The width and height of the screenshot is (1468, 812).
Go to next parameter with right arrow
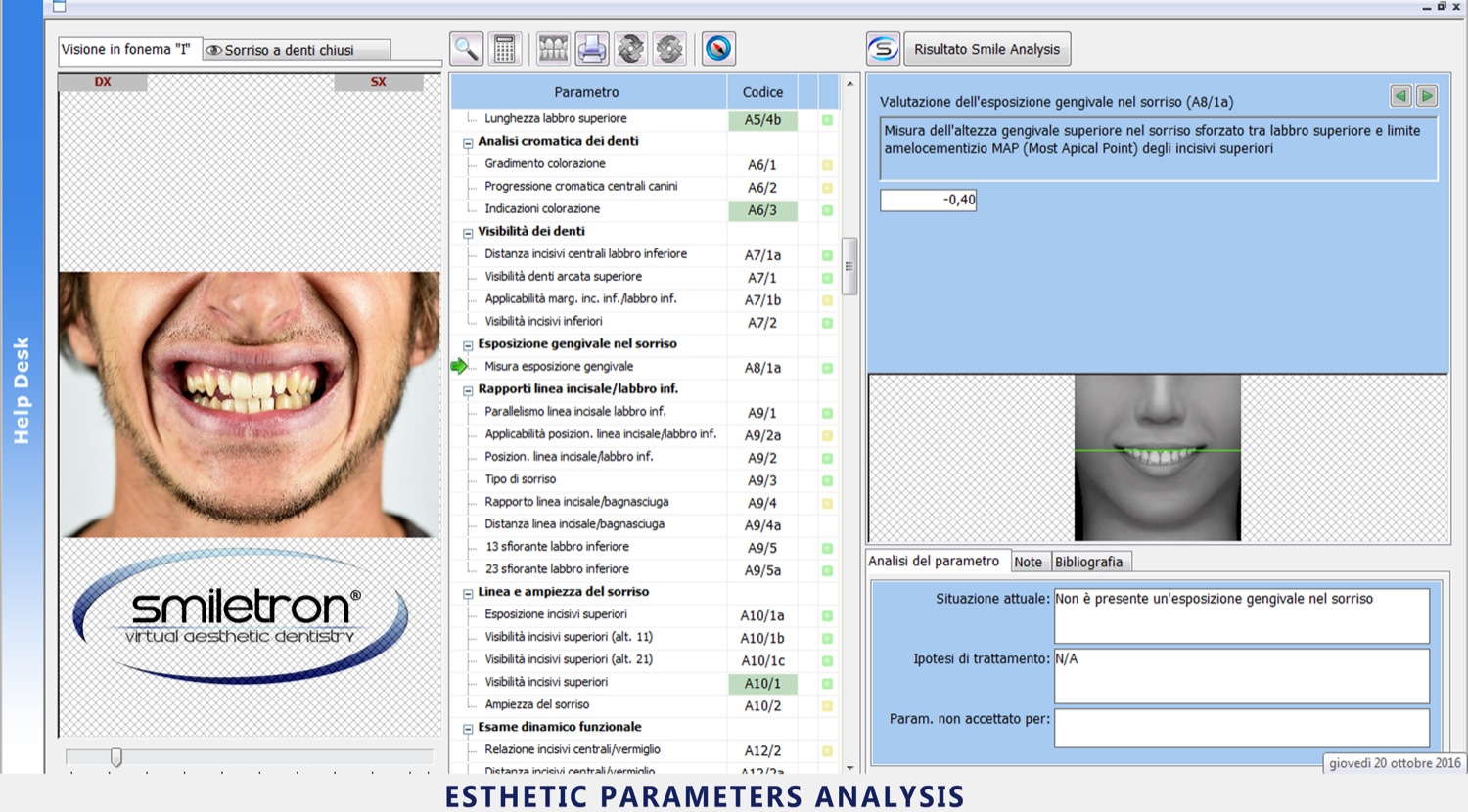tap(1427, 96)
